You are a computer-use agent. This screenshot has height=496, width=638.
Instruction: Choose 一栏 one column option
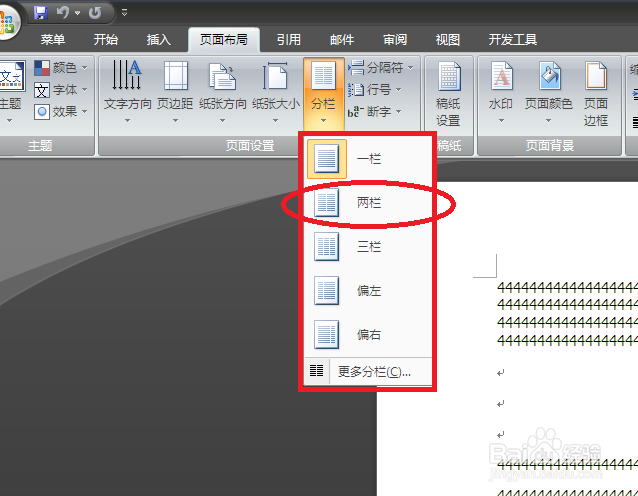point(368,159)
